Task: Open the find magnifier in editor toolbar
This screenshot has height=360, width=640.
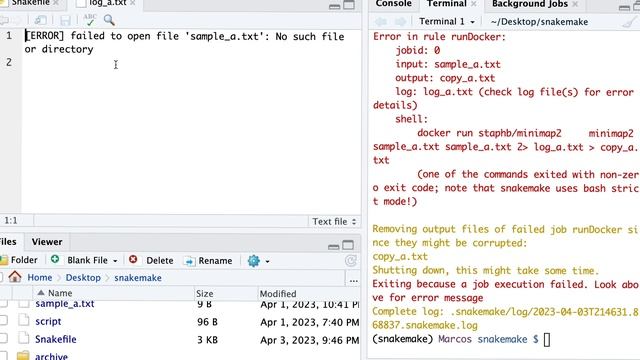Action: (x=109, y=20)
